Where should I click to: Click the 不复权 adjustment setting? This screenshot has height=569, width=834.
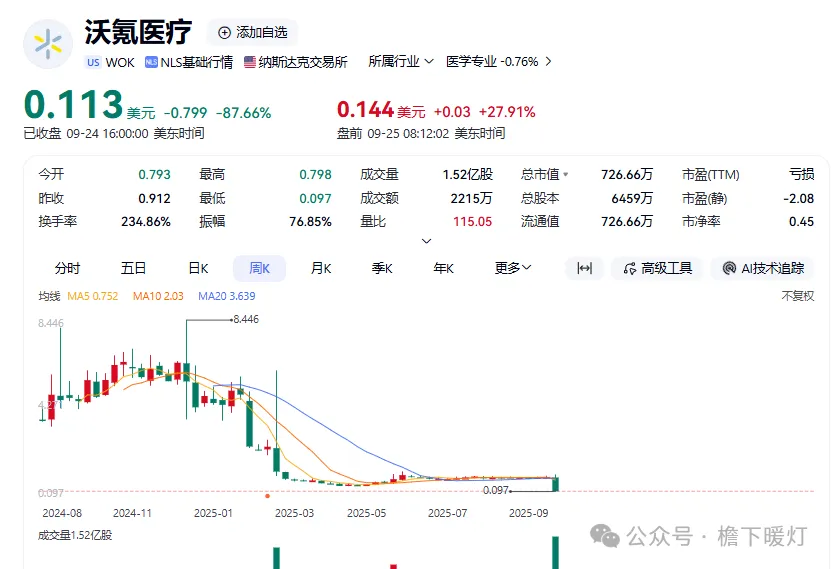(x=797, y=296)
